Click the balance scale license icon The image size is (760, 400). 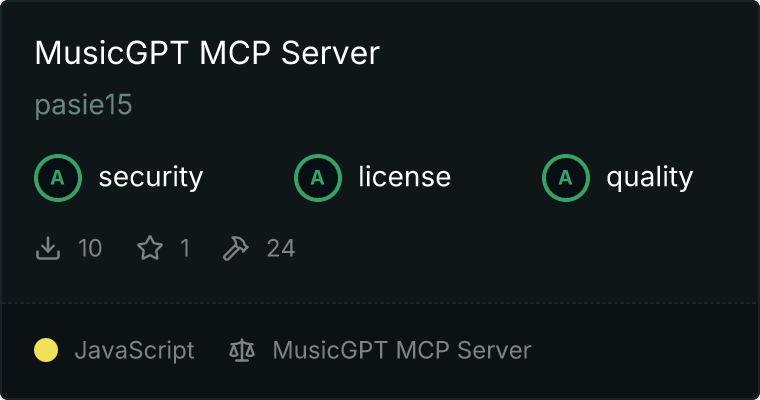pyautogui.click(x=242, y=351)
